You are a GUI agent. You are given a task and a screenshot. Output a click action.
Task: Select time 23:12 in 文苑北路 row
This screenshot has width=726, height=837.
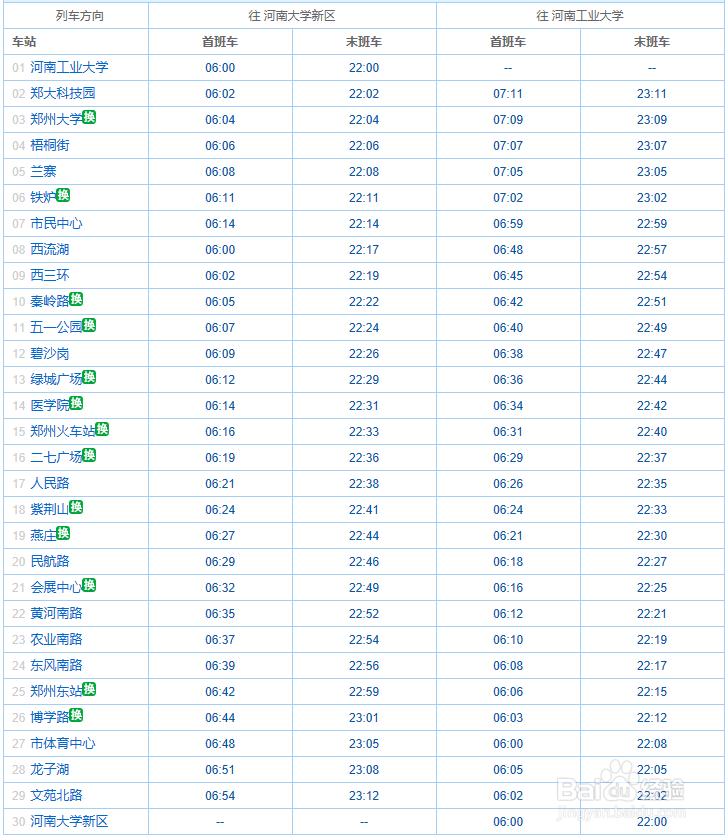click(364, 796)
